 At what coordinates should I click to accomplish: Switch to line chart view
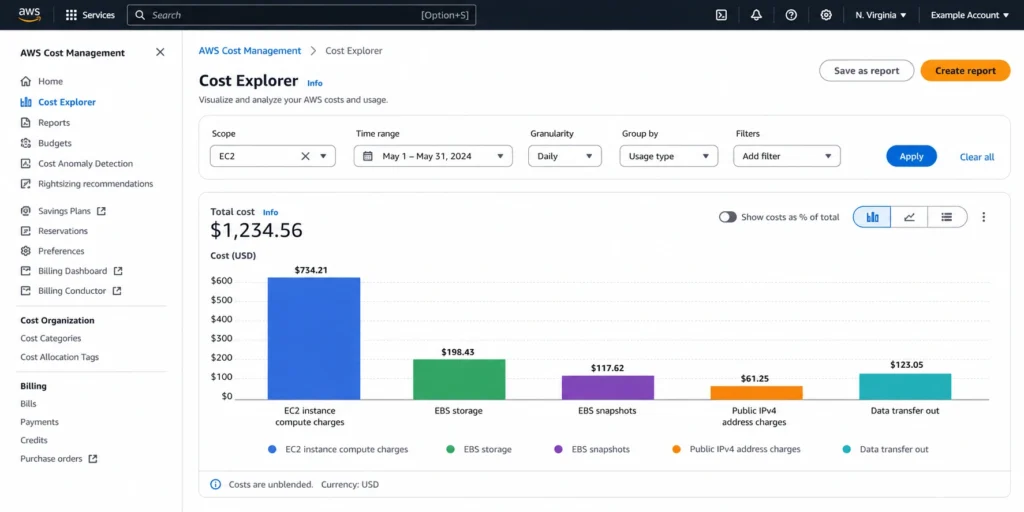(909, 217)
